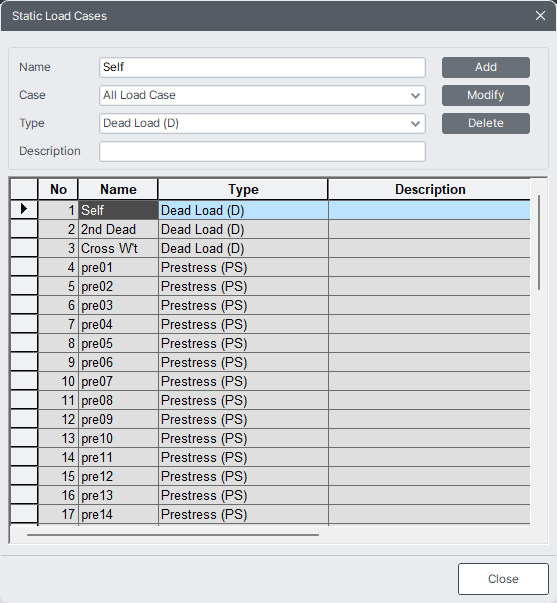Click the Modify button
The width and height of the screenshot is (557, 603).
[x=485, y=95]
